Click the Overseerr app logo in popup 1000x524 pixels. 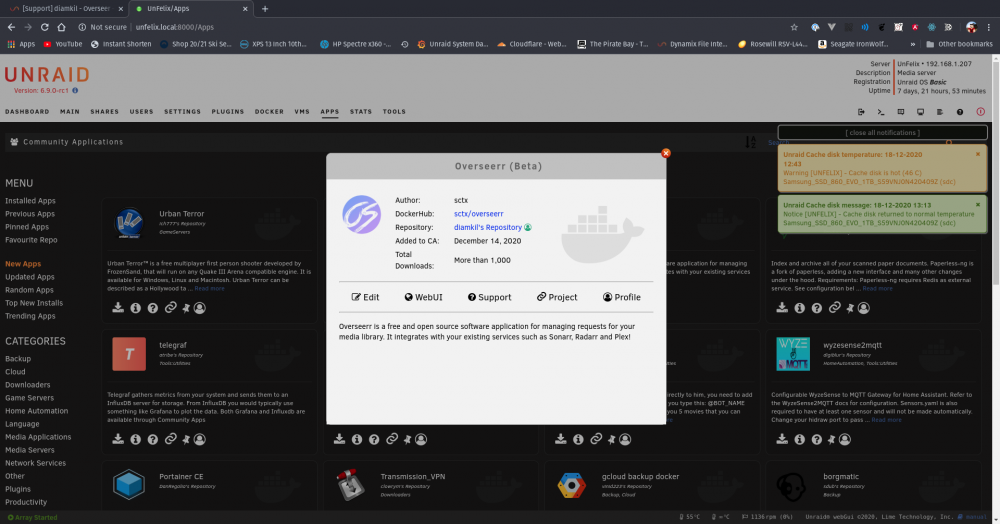coord(362,214)
